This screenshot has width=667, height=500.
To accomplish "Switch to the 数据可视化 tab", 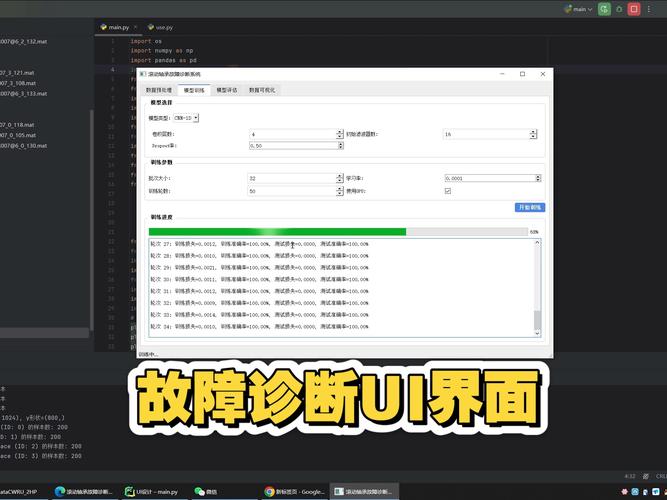I will pyautogui.click(x=262, y=90).
